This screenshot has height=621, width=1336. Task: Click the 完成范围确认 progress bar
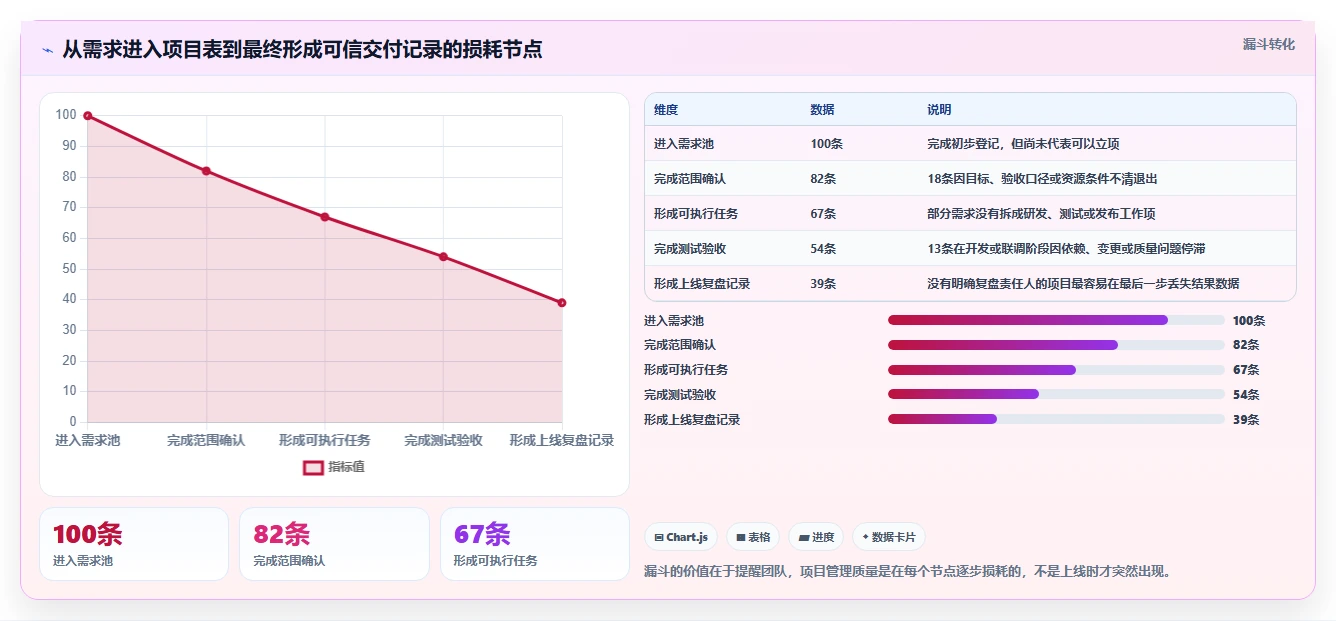point(1056,345)
